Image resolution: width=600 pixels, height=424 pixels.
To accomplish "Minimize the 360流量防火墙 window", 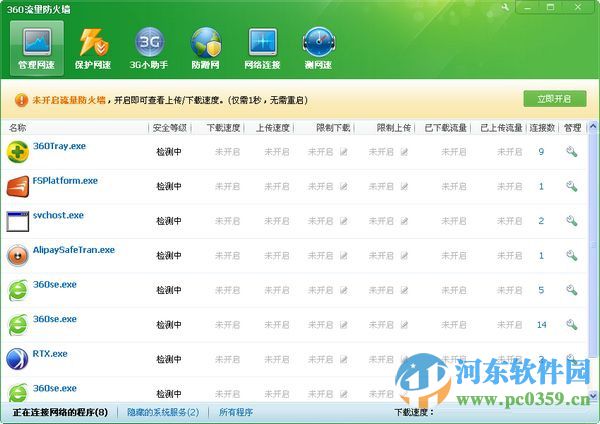I will pyautogui.click(x=528, y=7).
